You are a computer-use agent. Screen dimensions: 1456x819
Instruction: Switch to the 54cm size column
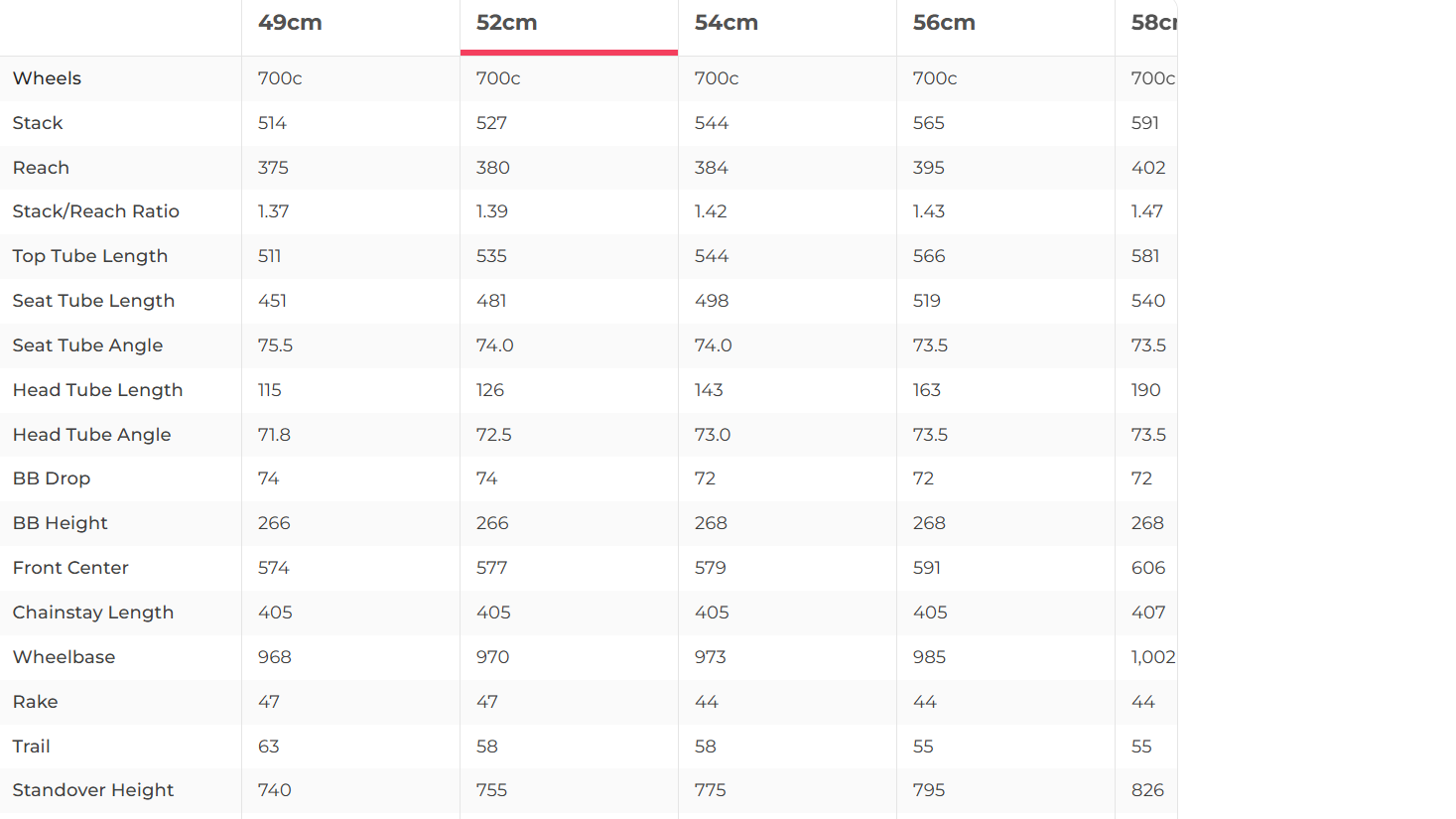726,23
